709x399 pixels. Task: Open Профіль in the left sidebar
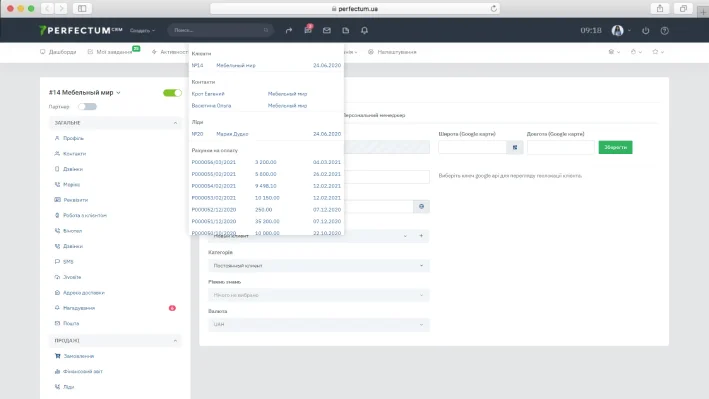click(x=73, y=138)
